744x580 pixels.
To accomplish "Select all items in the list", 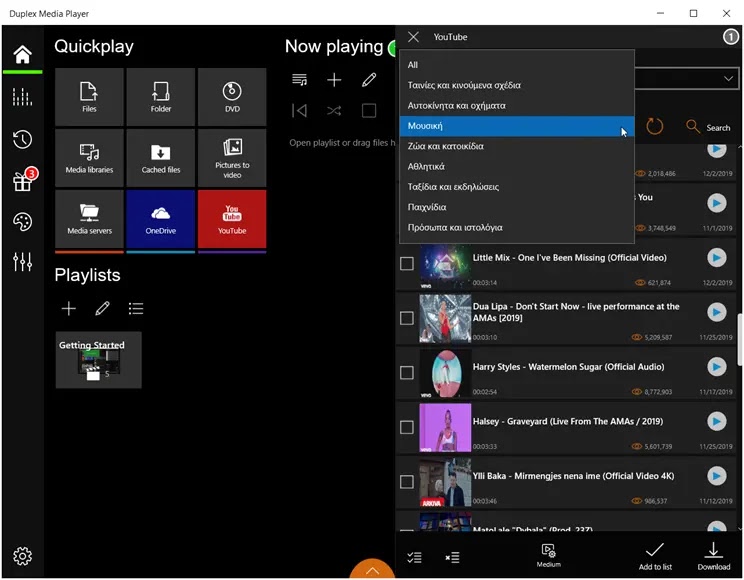I will (x=414, y=557).
